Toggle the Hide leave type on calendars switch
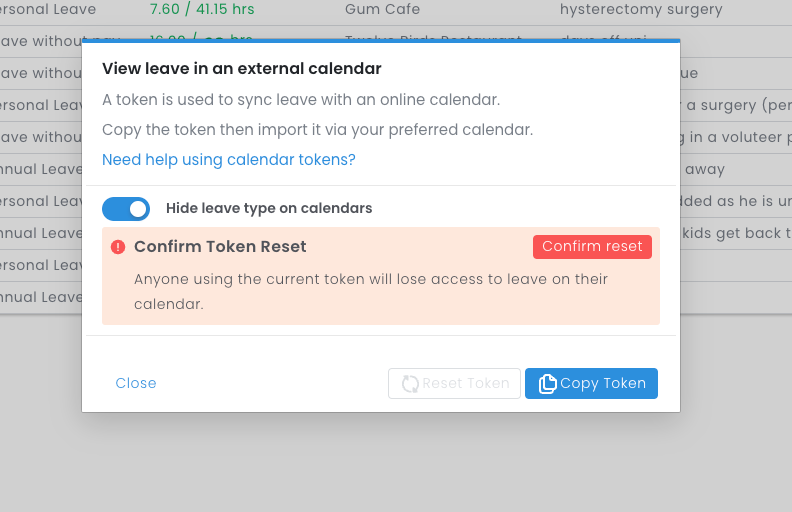Viewport: 792px width, 512px height. coord(126,208)
